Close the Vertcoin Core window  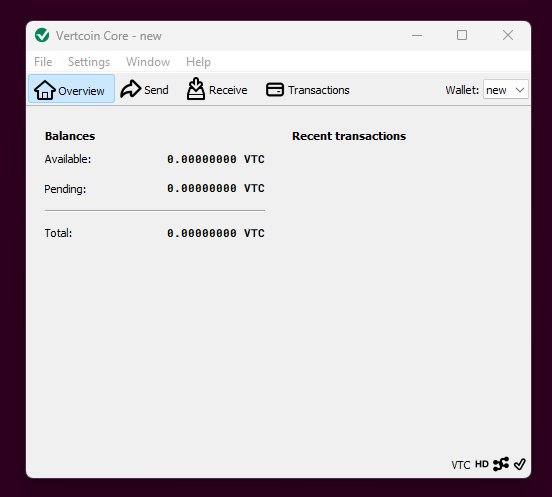[x=508, y=35]
